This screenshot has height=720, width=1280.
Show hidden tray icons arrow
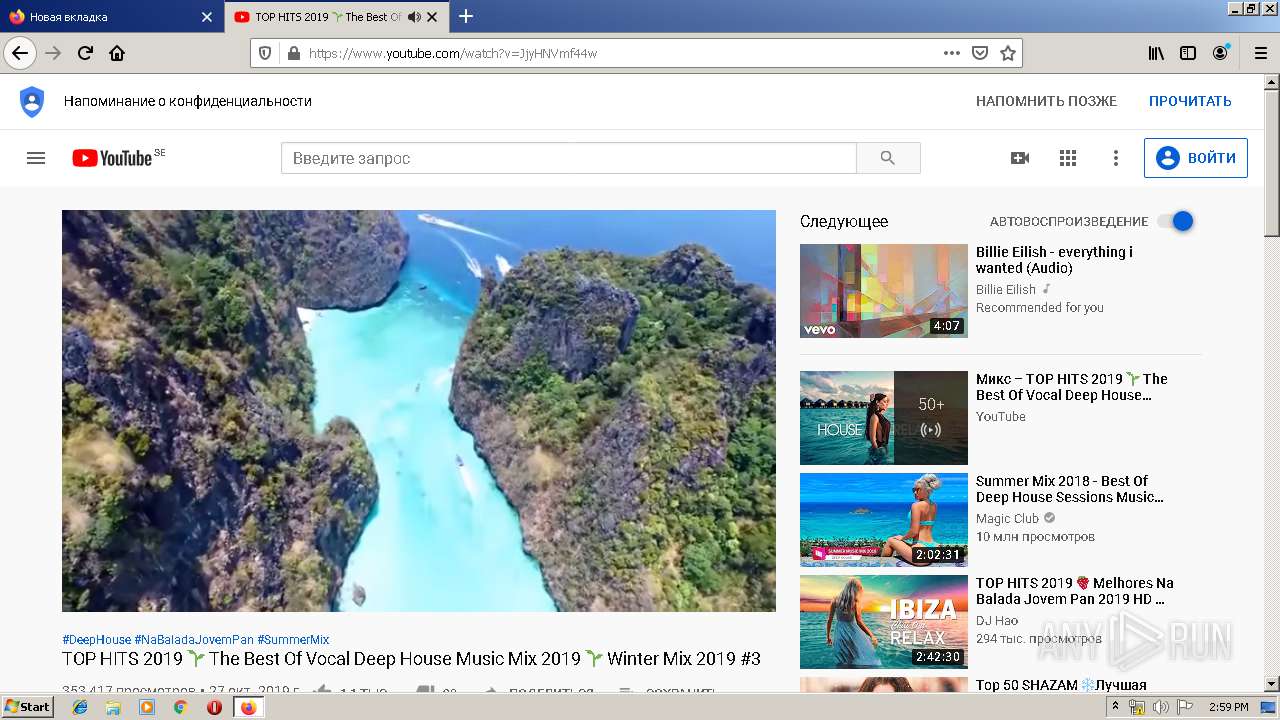pyautogui.click(x=1115, y=707)
